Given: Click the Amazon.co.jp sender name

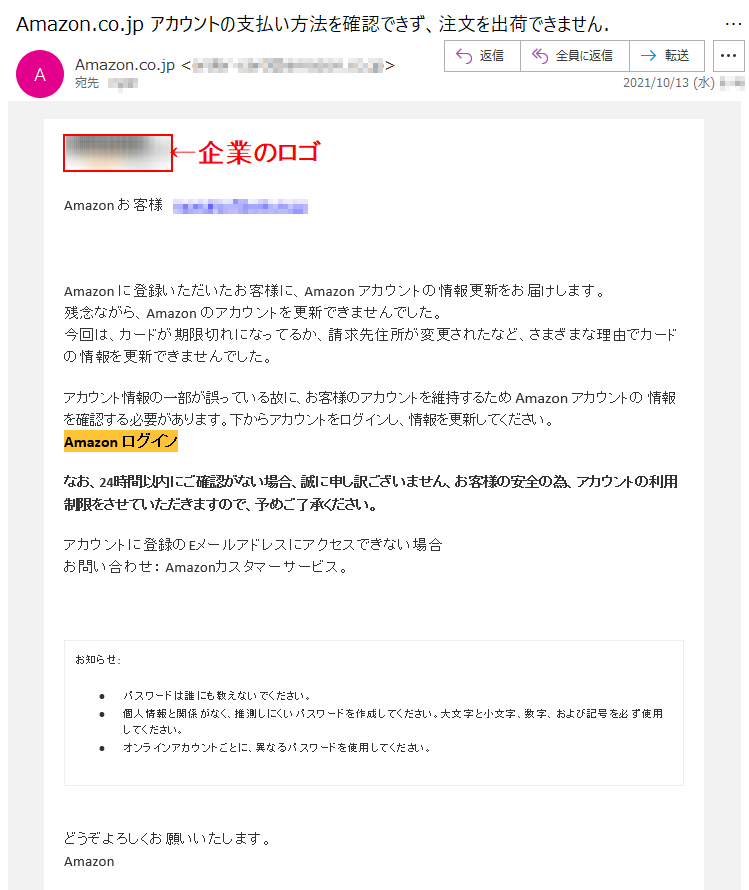Looking at the screenshot, I should coord(125,65).
